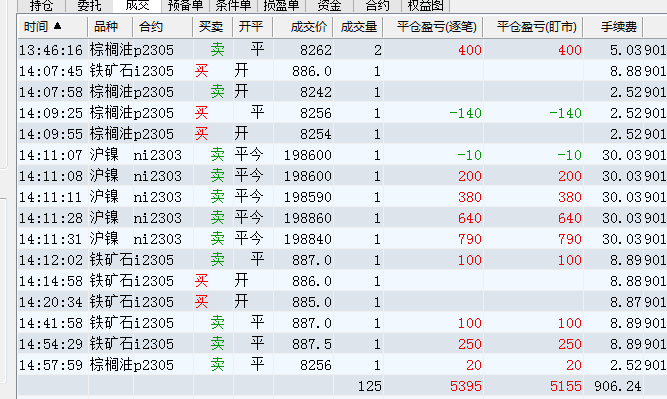Click the total fee 906.24

[x=617, y=386]
